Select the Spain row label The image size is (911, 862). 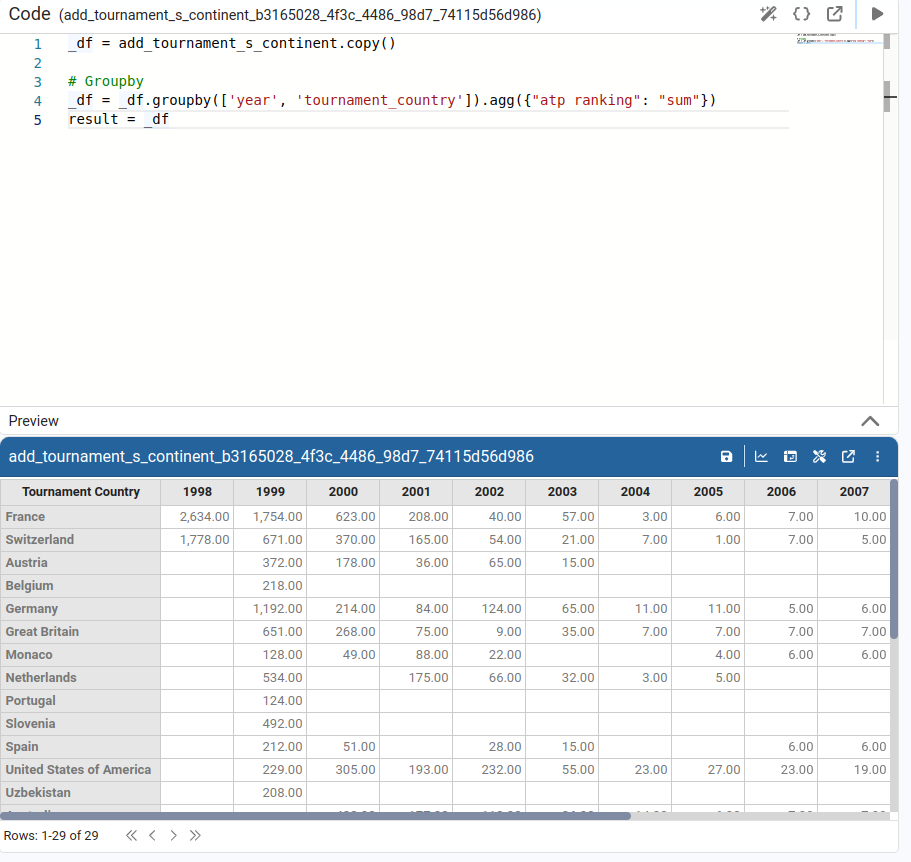pyautogui.click(x=81, y=747)
